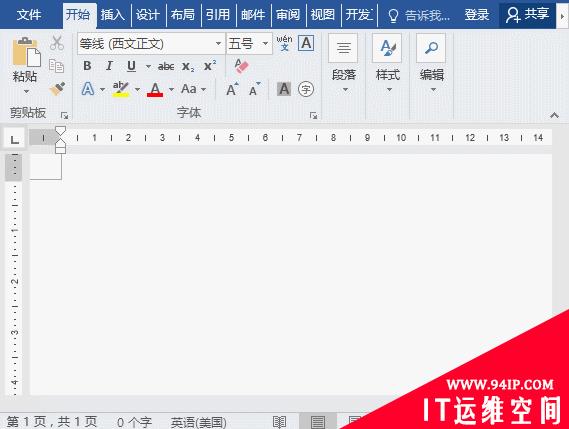Click the 告诉我 search field
Viewport: 569px width, 429px height.
[x=419, y=16]
